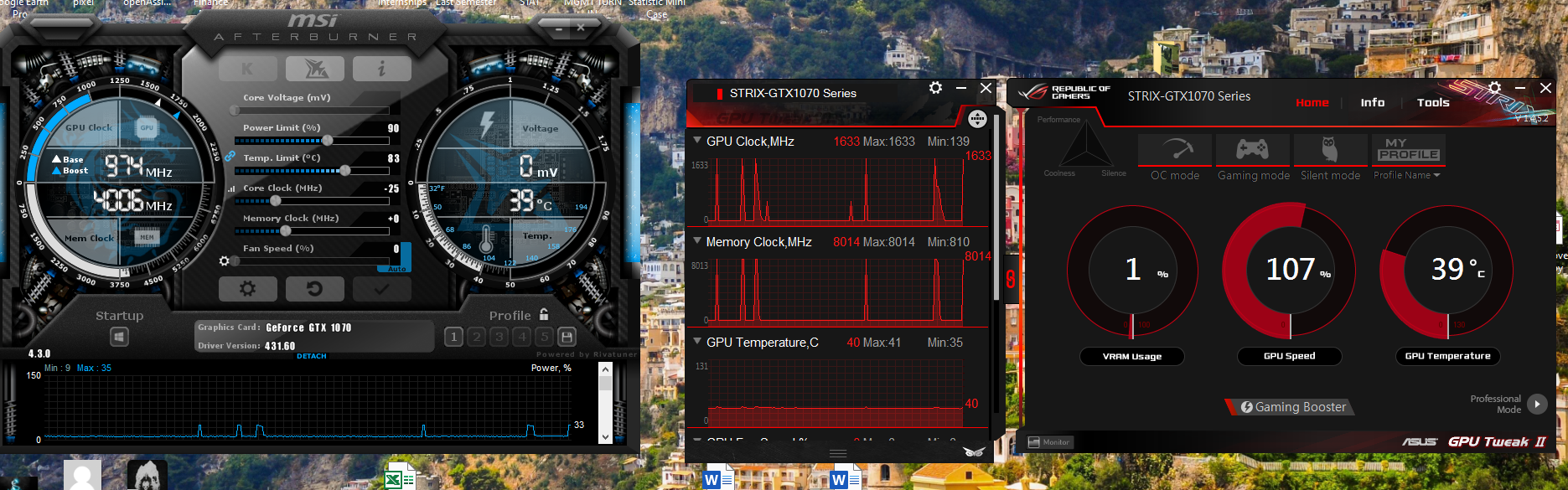Click the Core Voltage slider handle
Image resolution: width=1568 pixels, height=490 pixels.
[235, 111]
